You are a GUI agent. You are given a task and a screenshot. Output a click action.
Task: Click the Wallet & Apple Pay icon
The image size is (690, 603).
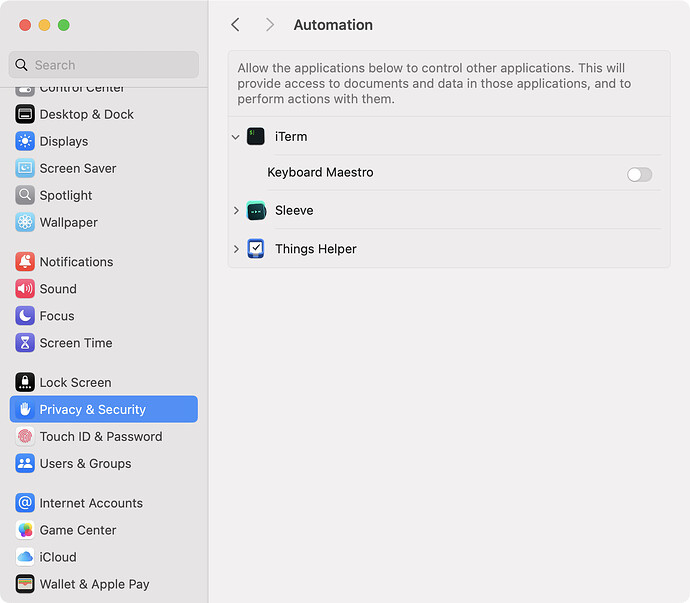coord(25,584)
